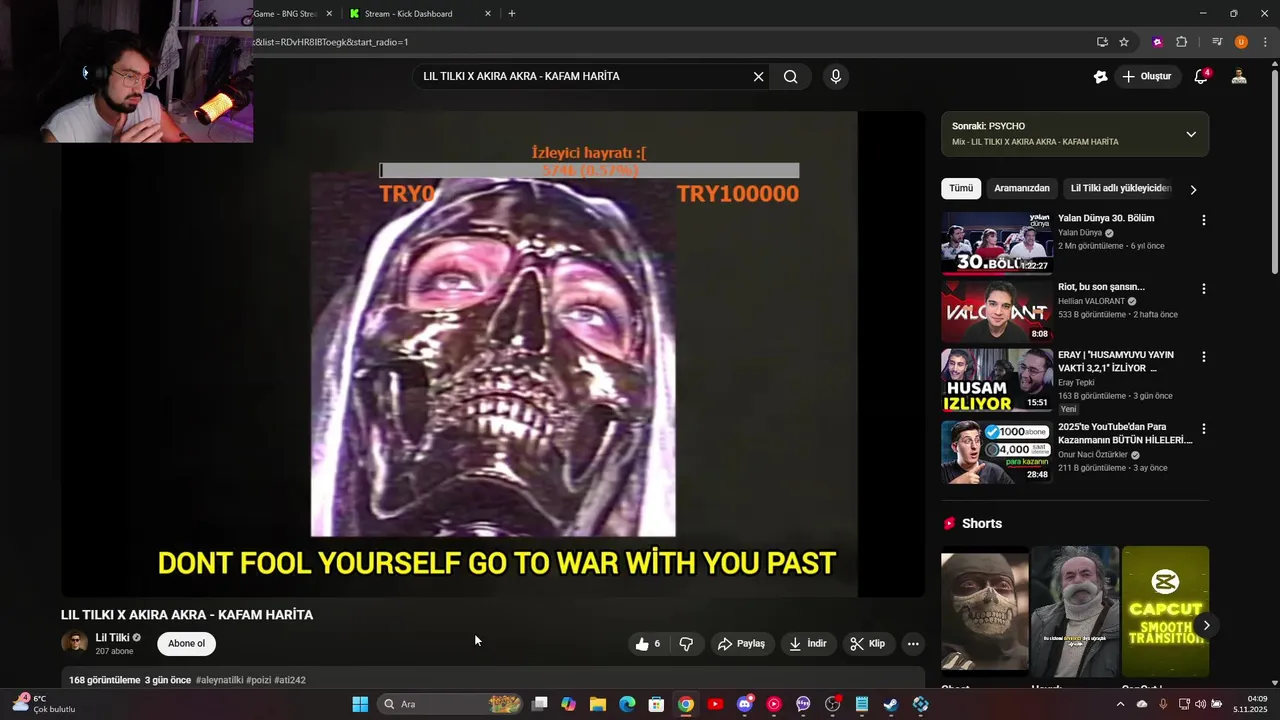Click the Windows taskbar search box

(450, 704)
